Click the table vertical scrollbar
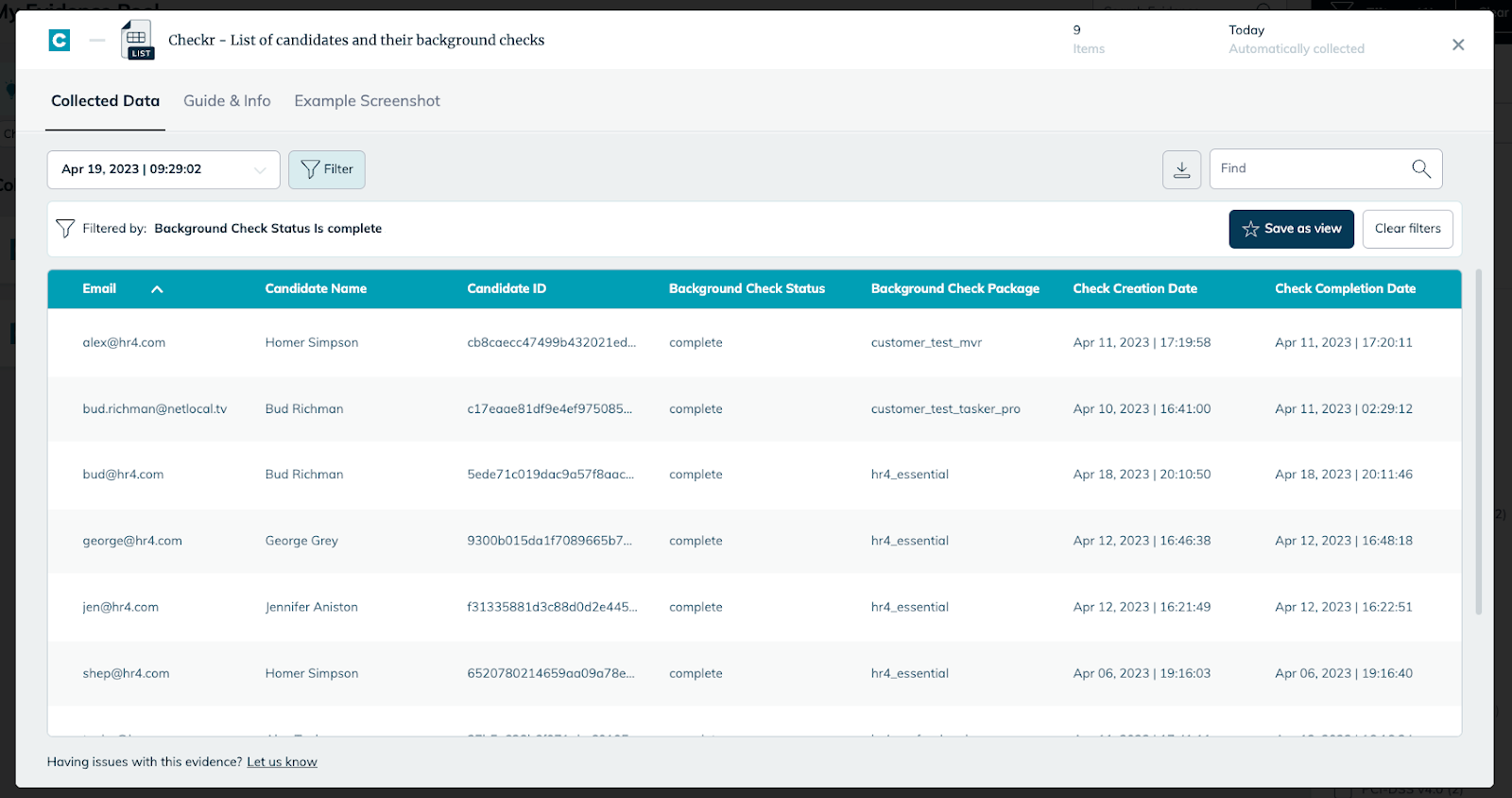Viewport: 1512px width, 798px height. tap(1479, 442)
